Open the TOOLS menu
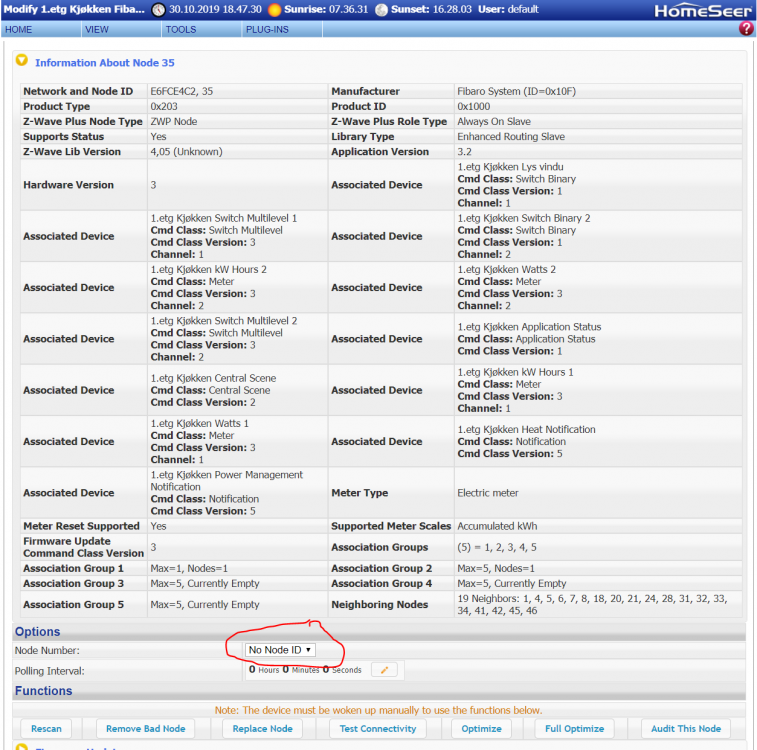Viewport: 757px width, 750px height. 180,30
